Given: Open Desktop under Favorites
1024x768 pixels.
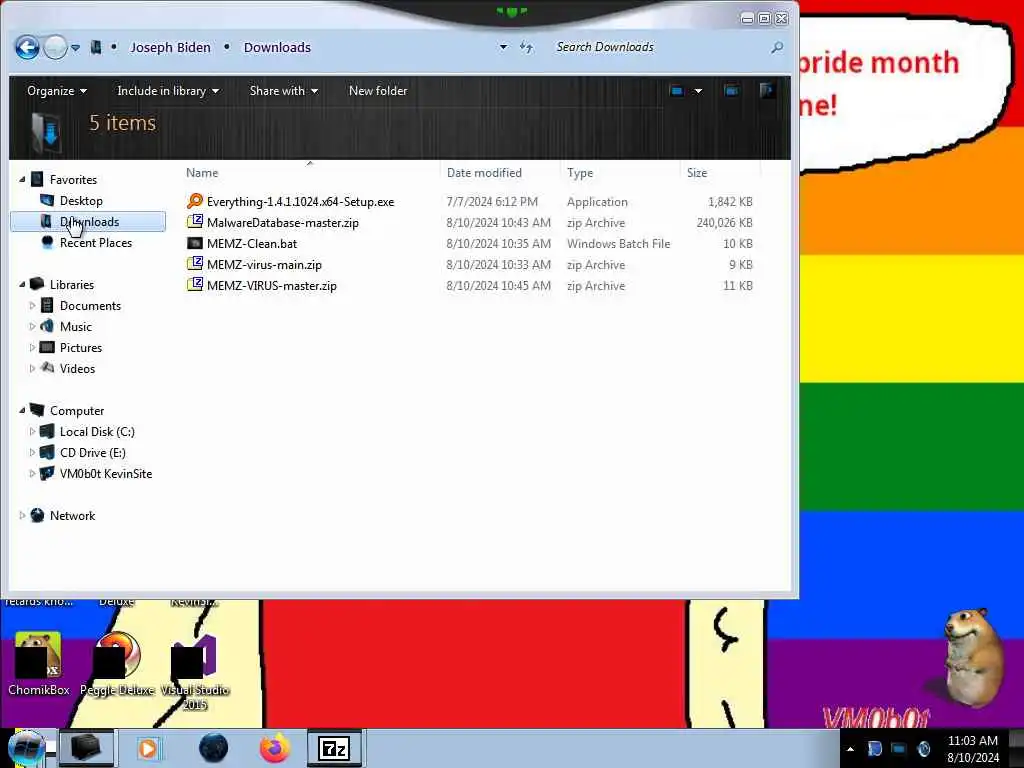Looking at the screenshot, I should pyautogui.click(x=81, y=200).
